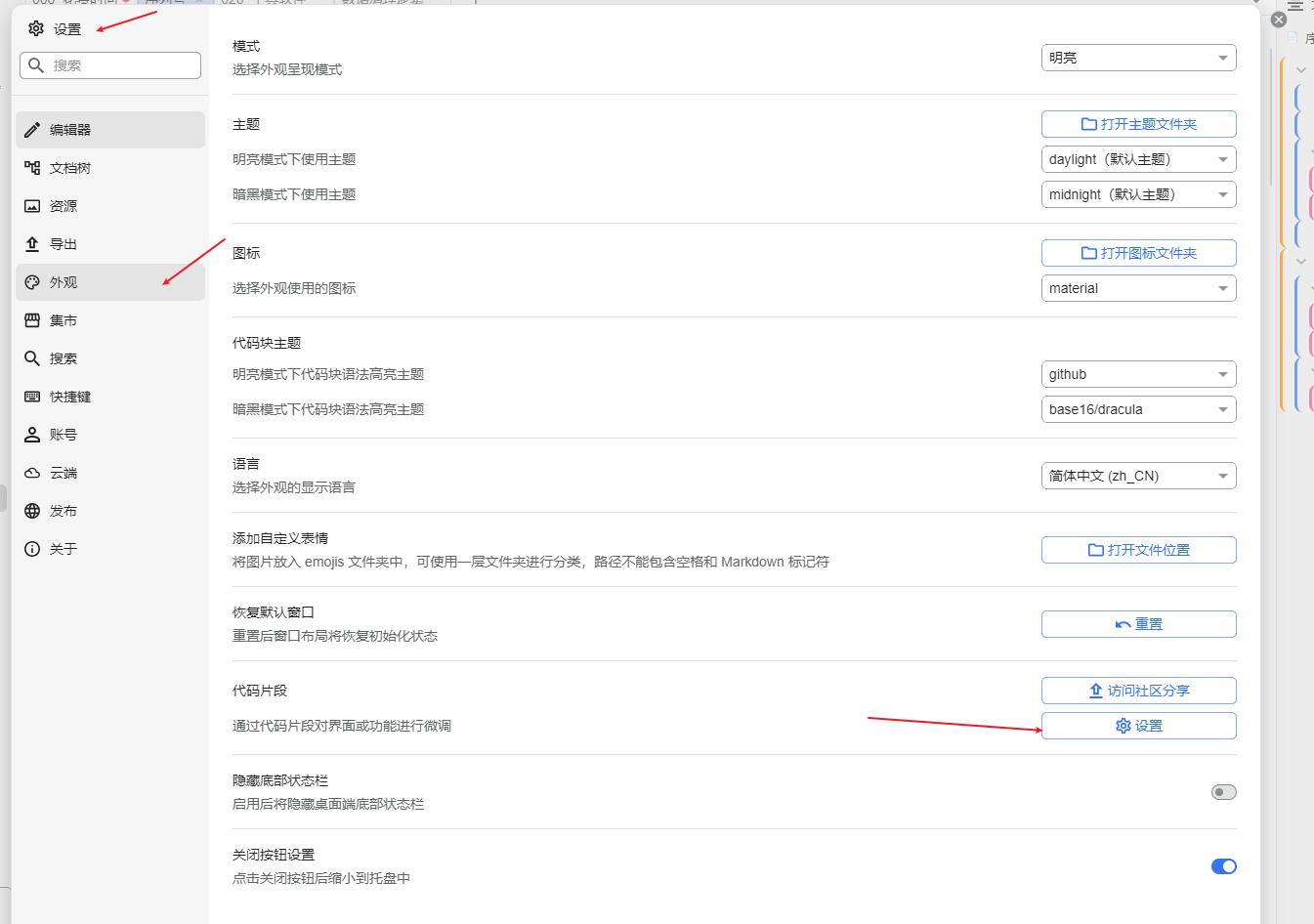Click the store icon for 集市

(32, 320)
